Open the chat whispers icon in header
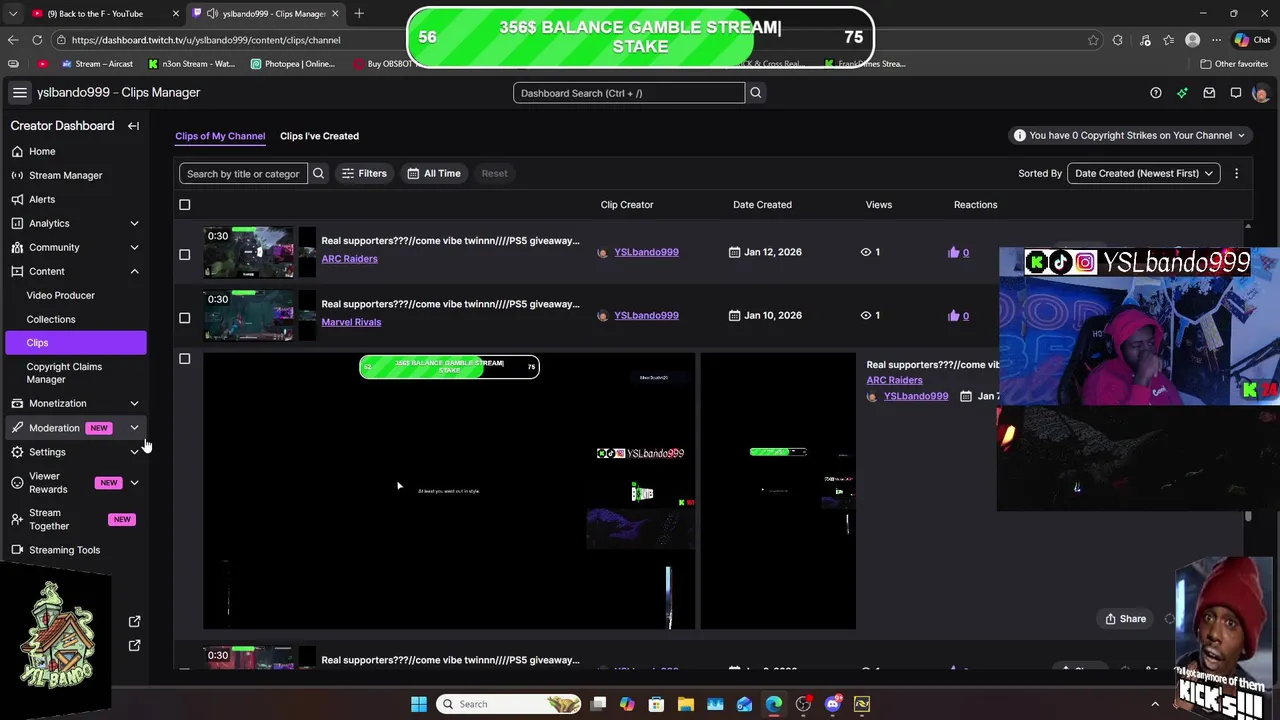Screen dimensions: 1280x720 point(1236,93)
